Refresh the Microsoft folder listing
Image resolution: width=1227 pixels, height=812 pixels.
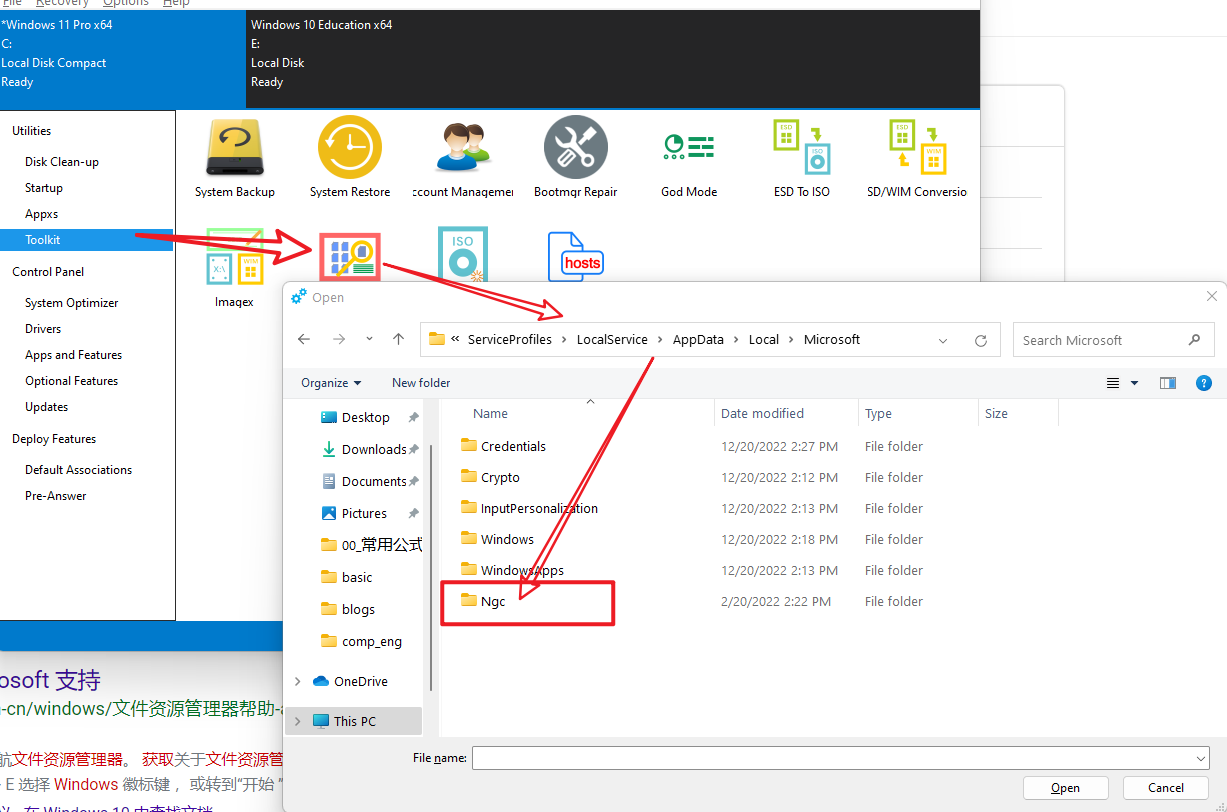[981, 340]
